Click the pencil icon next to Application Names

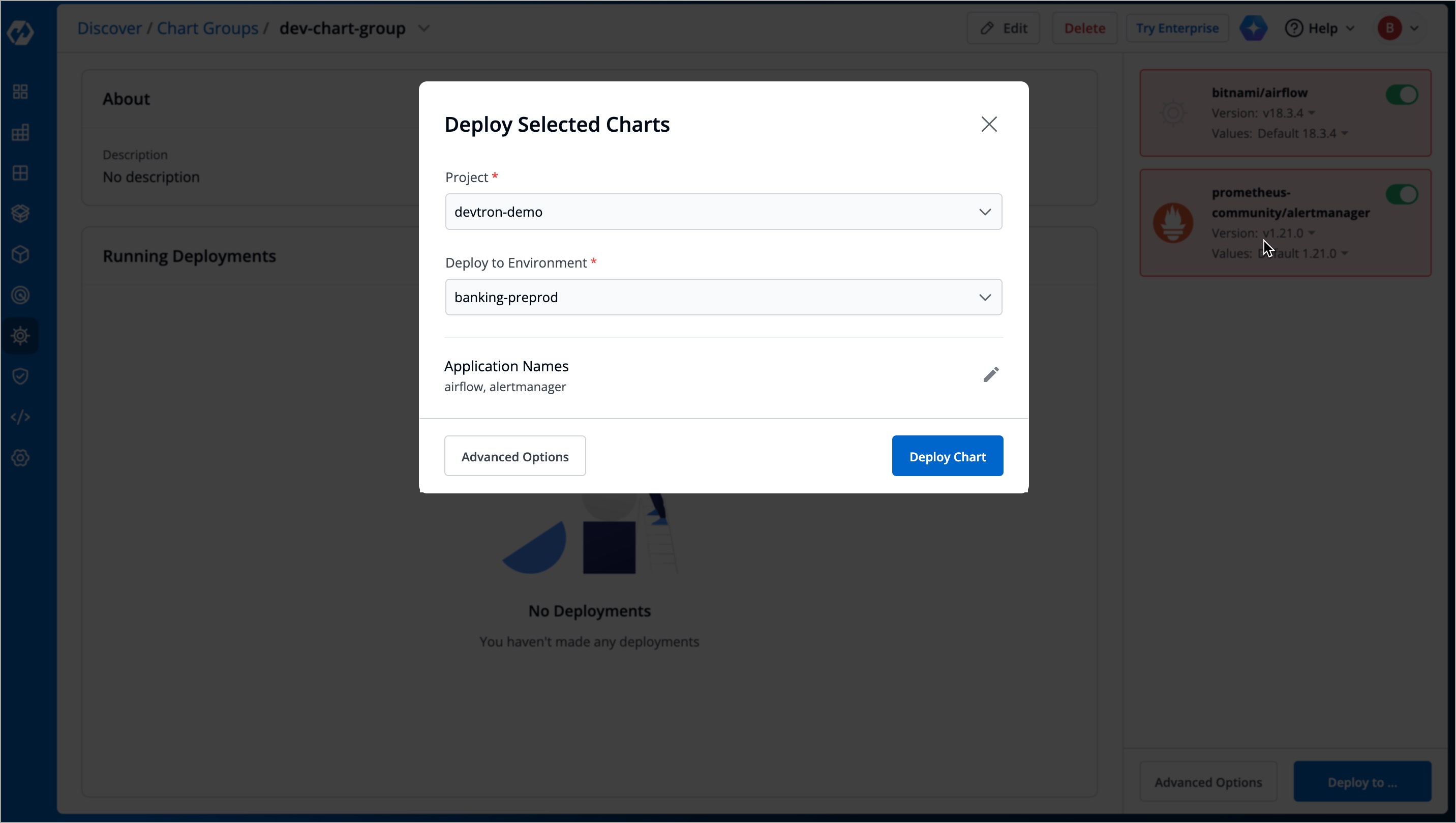point(991,374)
